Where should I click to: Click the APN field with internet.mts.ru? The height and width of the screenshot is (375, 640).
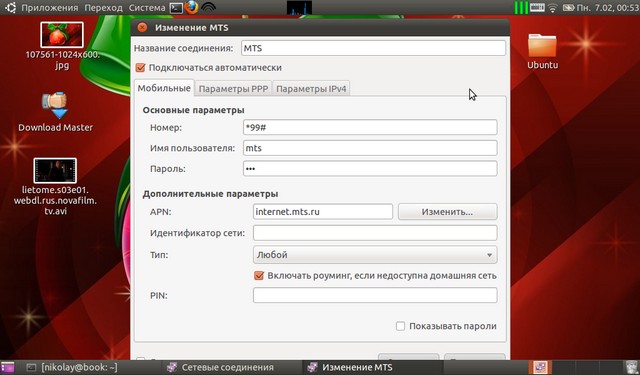[x=322, y=212]
